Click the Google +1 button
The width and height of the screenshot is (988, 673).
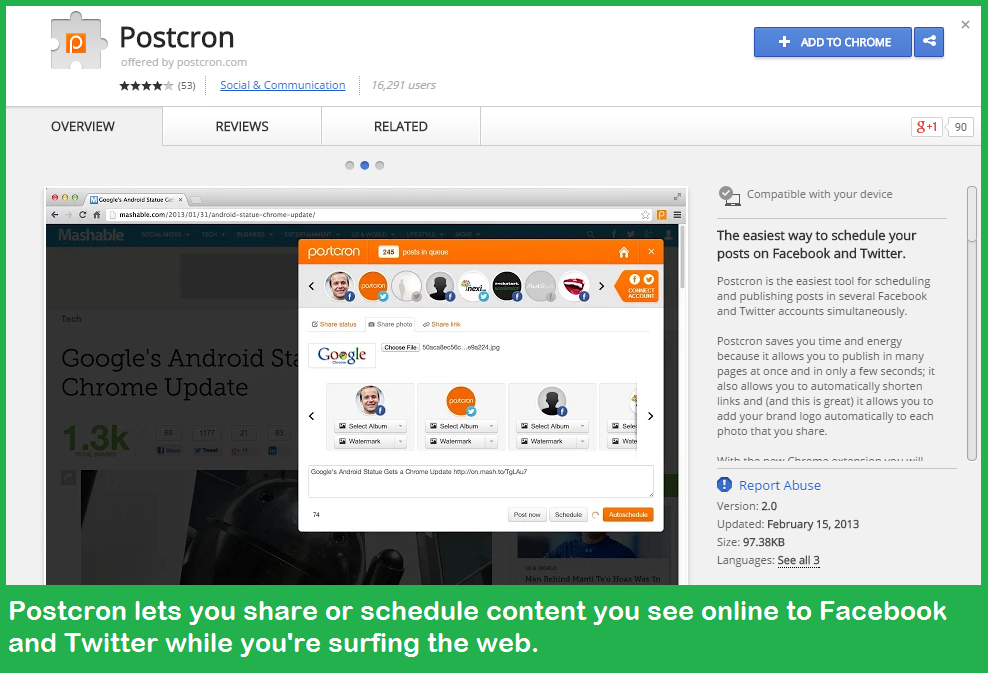[x=926, y=127]
